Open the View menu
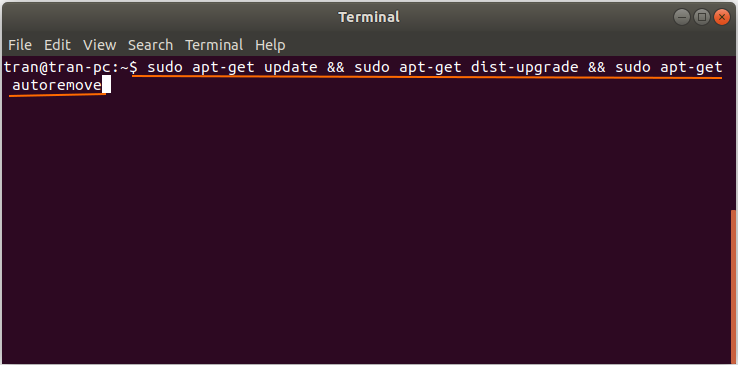The width and height of the screenshot is (738, 365). tap(99, 45)
